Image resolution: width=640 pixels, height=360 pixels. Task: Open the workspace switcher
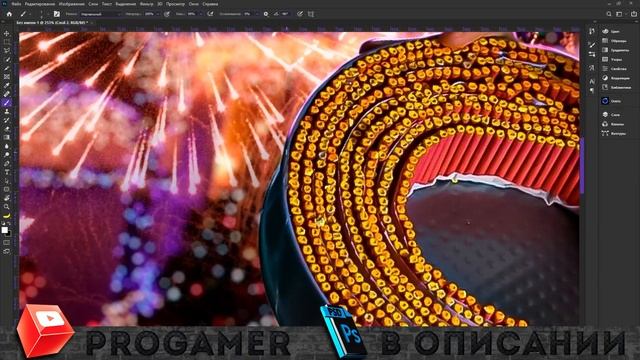tap(620, 14)
